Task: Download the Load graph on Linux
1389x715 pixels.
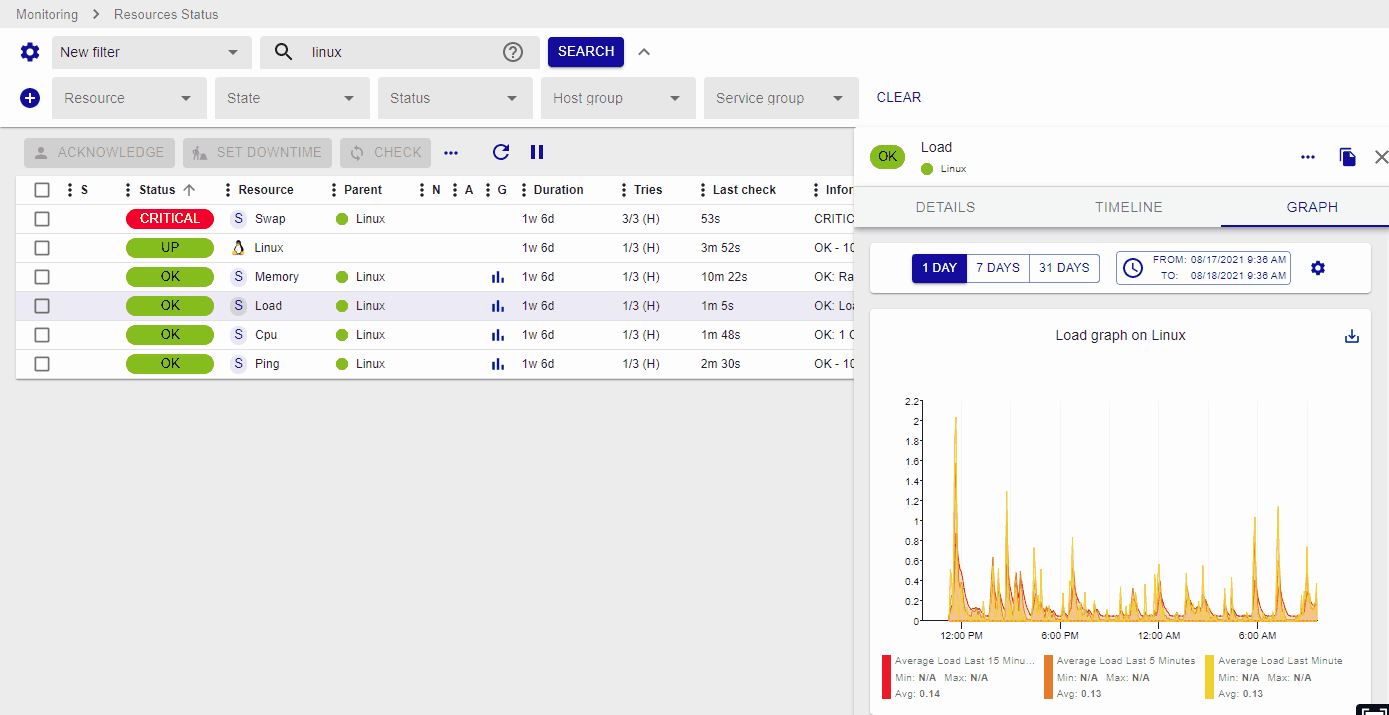Action: tap(1352, 336)
